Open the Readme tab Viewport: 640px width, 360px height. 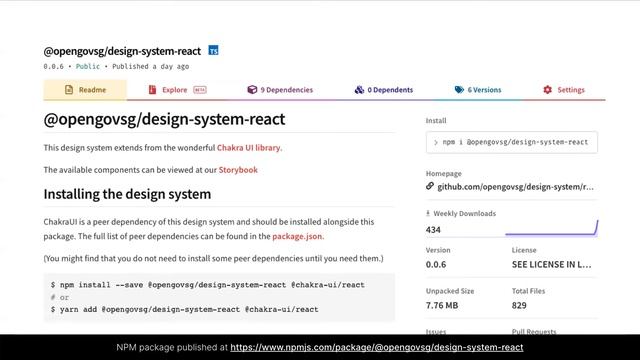coord(85,90)
